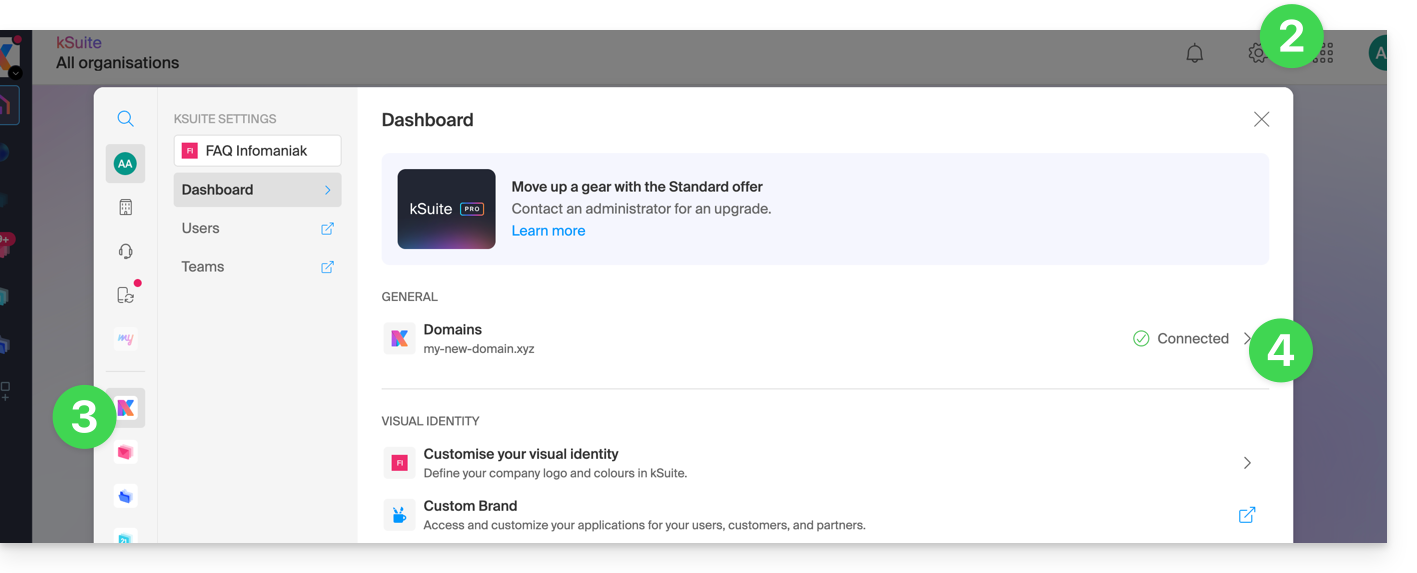The image size is (1417, 573).
Task: Click the search magnifier icon in sidebar
Action: (125, 119)
